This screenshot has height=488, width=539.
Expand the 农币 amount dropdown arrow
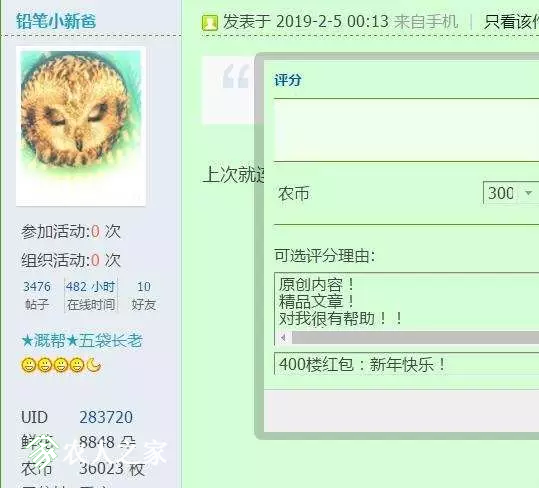(529, 193)
